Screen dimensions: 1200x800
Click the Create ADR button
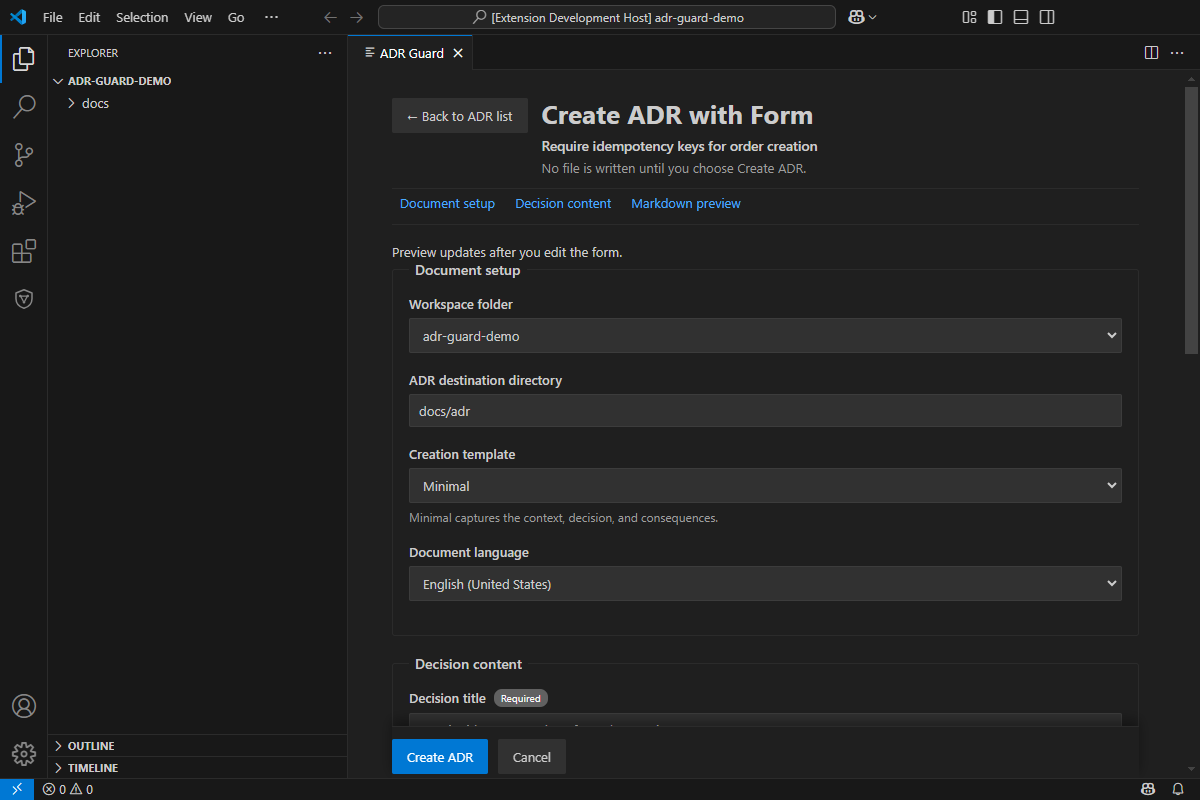click(440, 757)
